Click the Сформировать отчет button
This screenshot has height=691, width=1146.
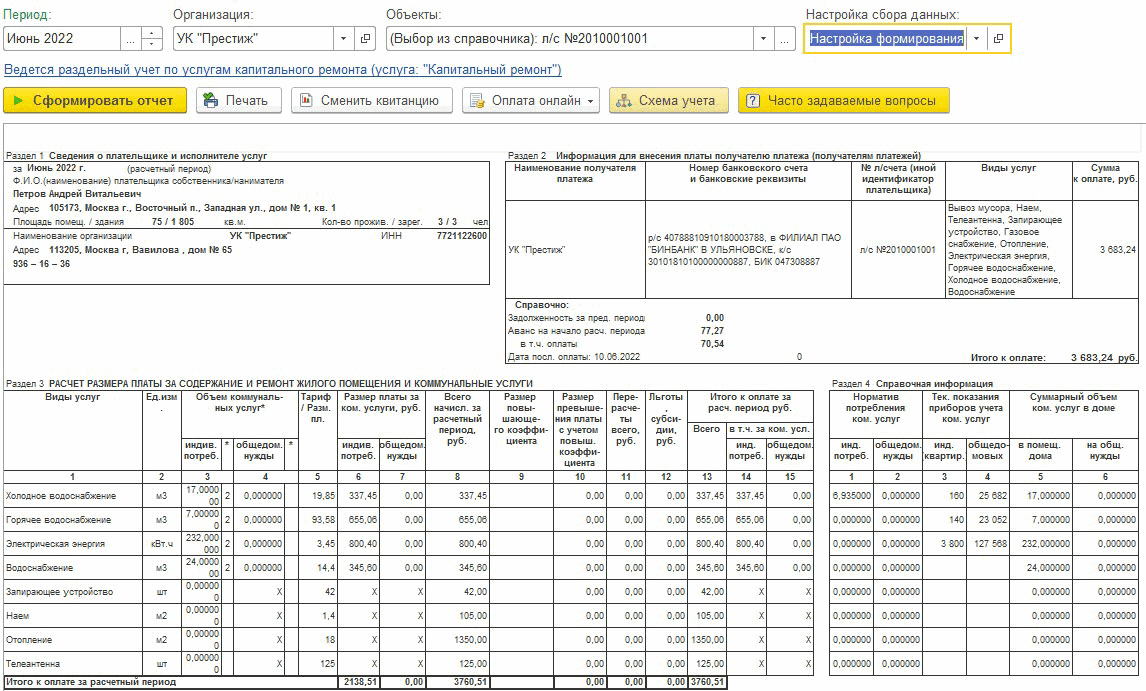coord(95,101)
